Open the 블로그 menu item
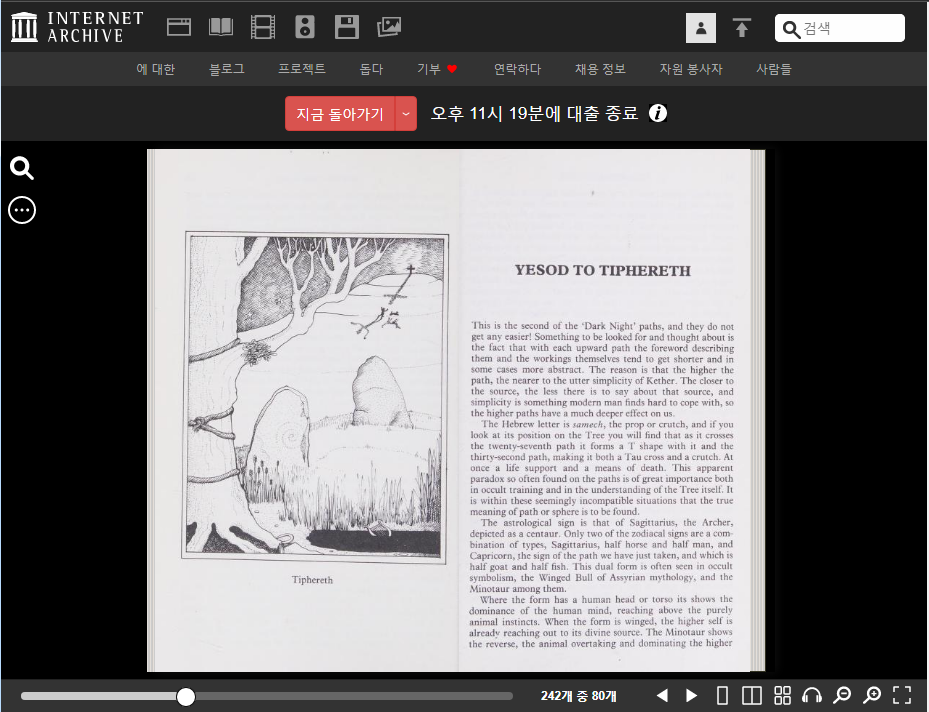This screenshot has height=712, width=929. pos(227,69)
